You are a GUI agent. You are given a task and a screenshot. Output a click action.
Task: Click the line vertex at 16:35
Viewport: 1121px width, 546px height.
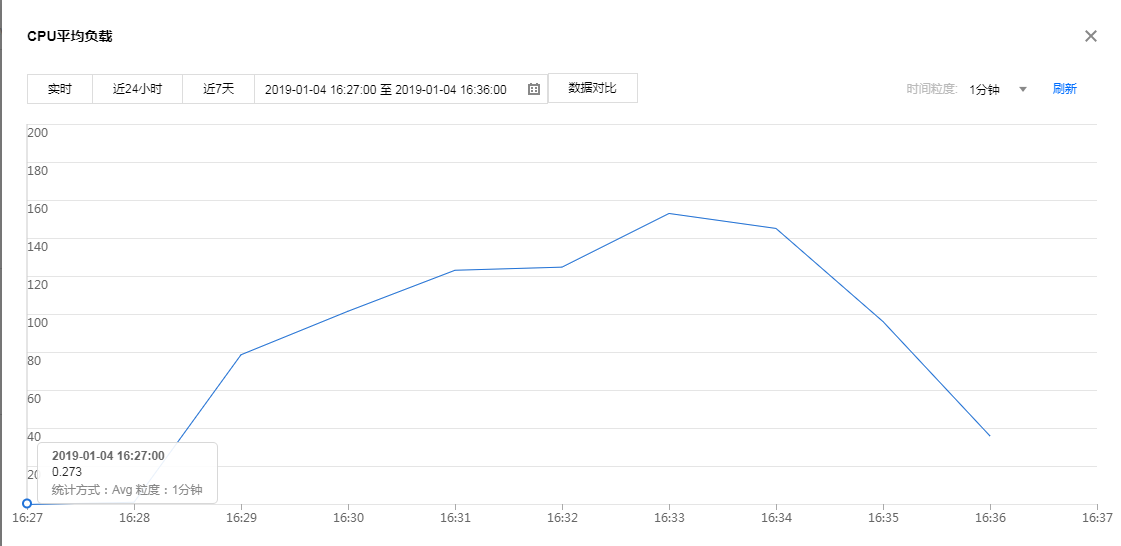883,322
